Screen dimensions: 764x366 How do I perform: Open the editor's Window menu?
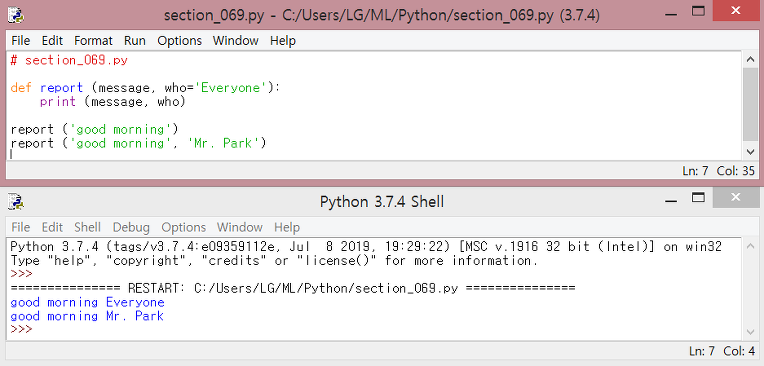tap(236, 41)
